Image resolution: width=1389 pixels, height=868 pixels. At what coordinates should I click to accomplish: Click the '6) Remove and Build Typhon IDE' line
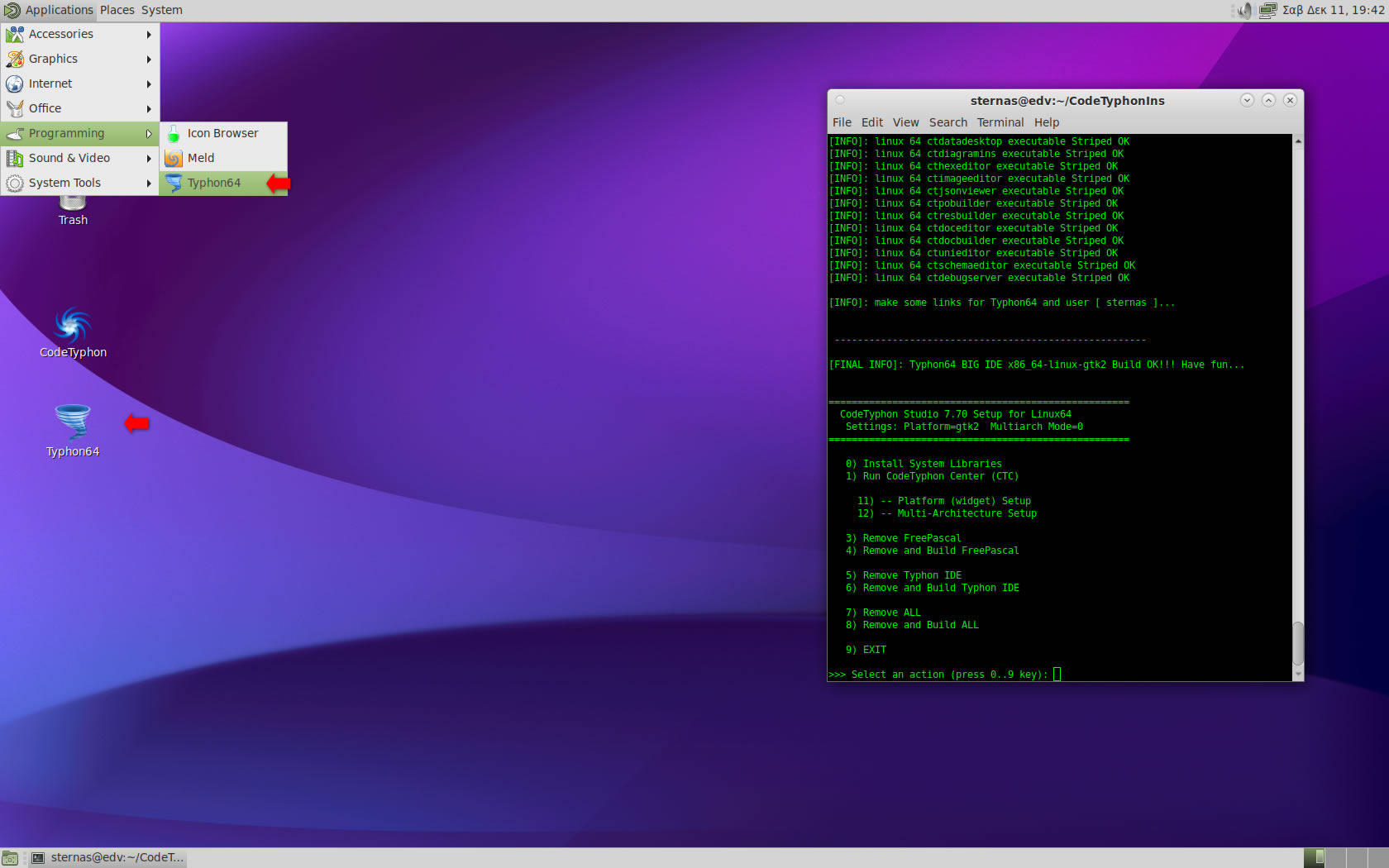point(933,588)
